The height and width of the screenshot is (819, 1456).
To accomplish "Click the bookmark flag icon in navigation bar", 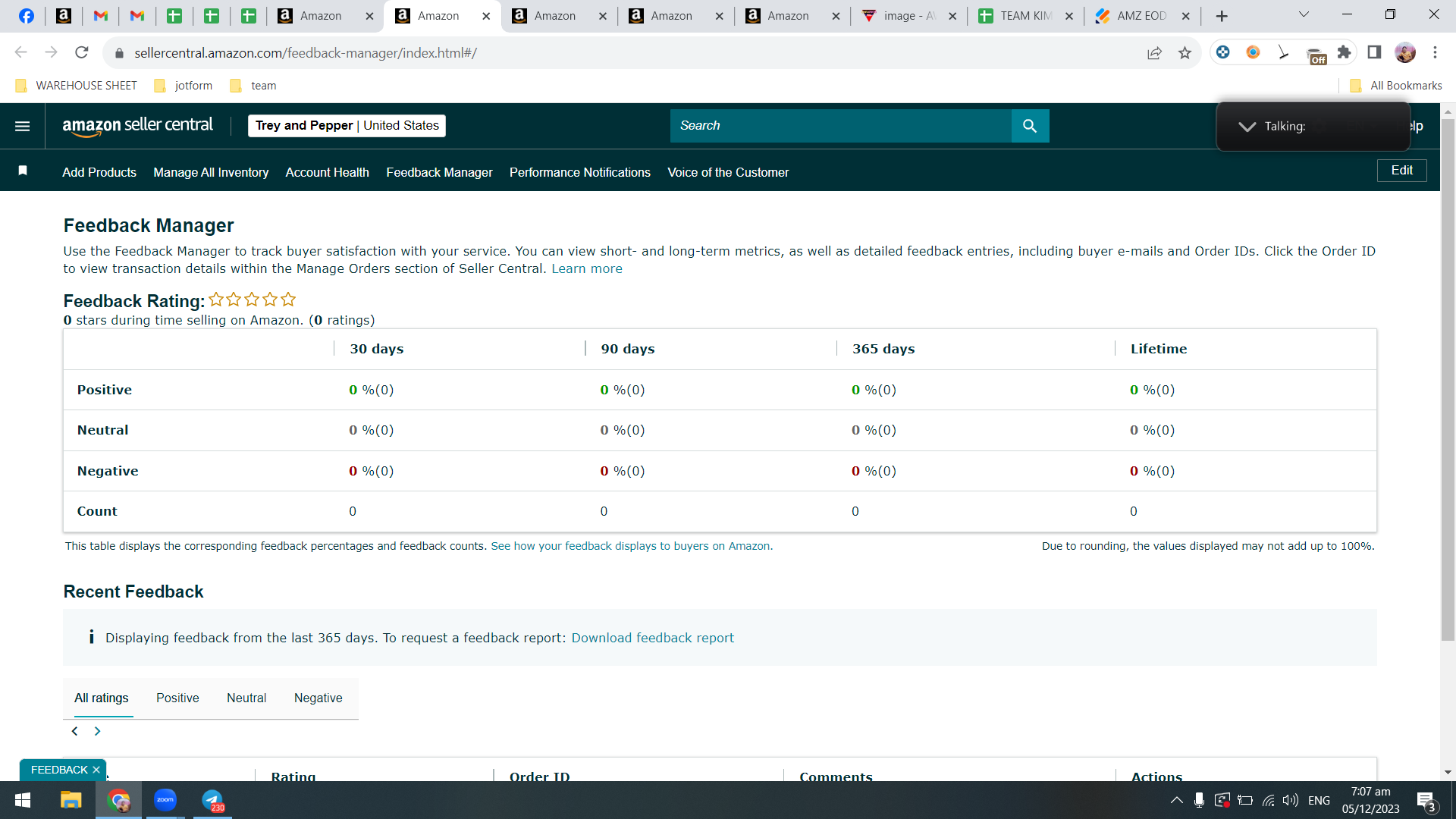I will [23, 171].
